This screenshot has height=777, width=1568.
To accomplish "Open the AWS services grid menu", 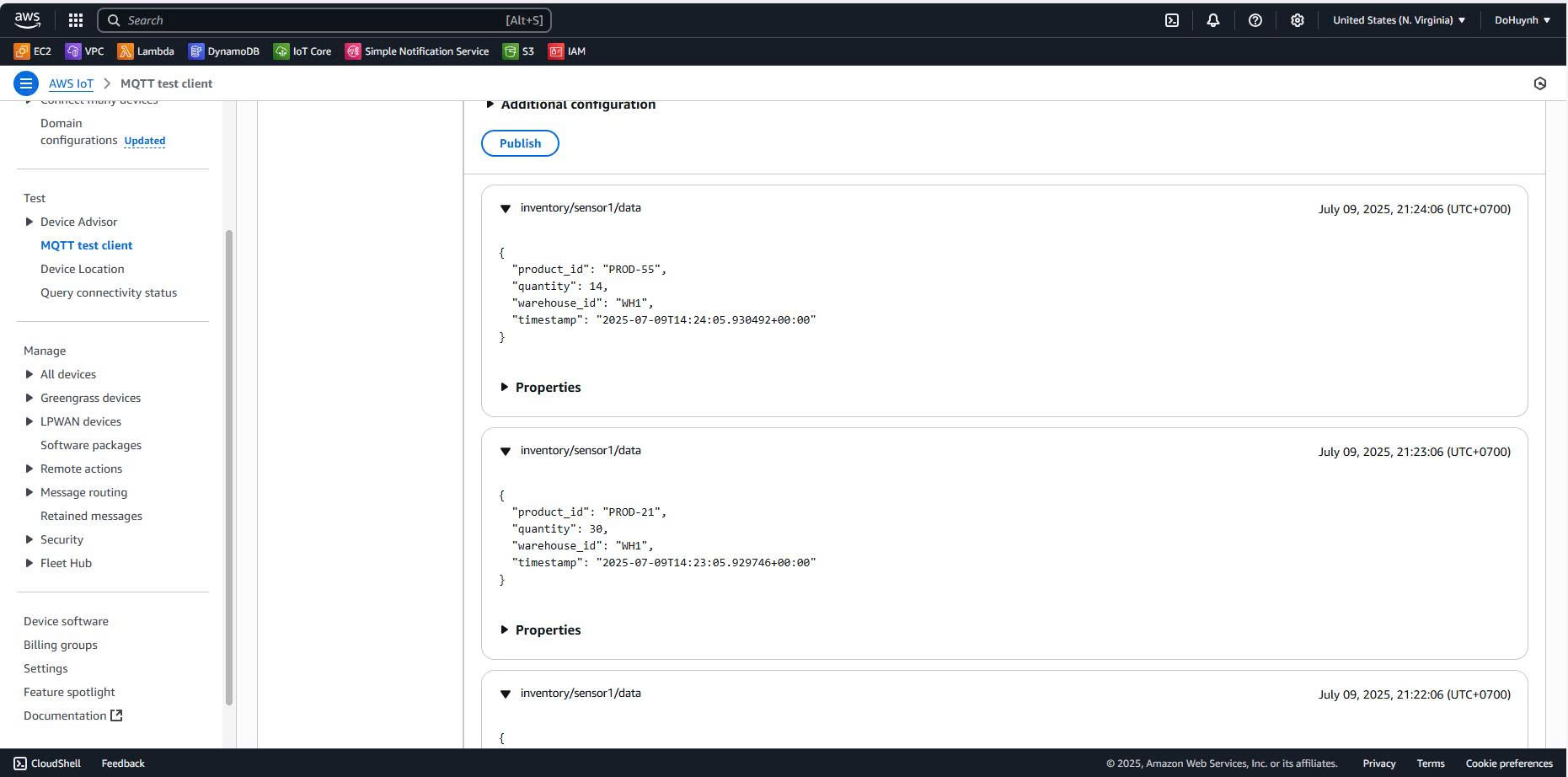I will click(75, 20).
